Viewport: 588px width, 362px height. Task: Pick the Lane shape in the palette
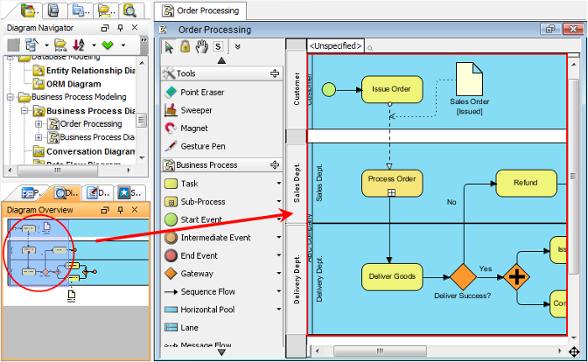tap(182, 327)
